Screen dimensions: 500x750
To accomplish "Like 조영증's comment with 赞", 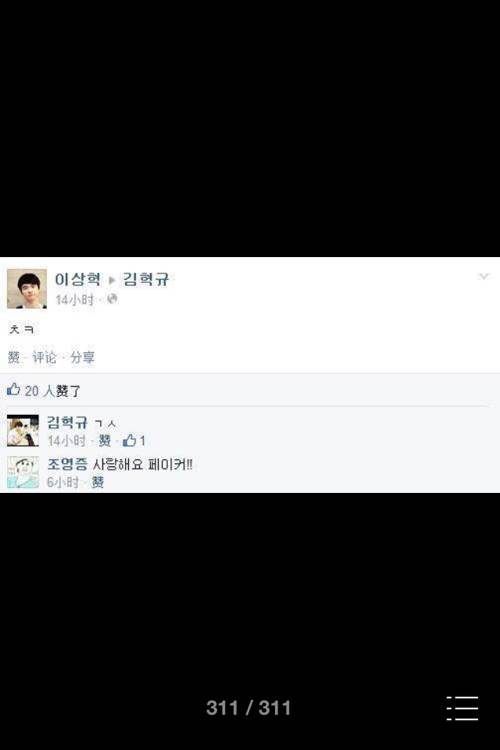I will coord(98,482).
